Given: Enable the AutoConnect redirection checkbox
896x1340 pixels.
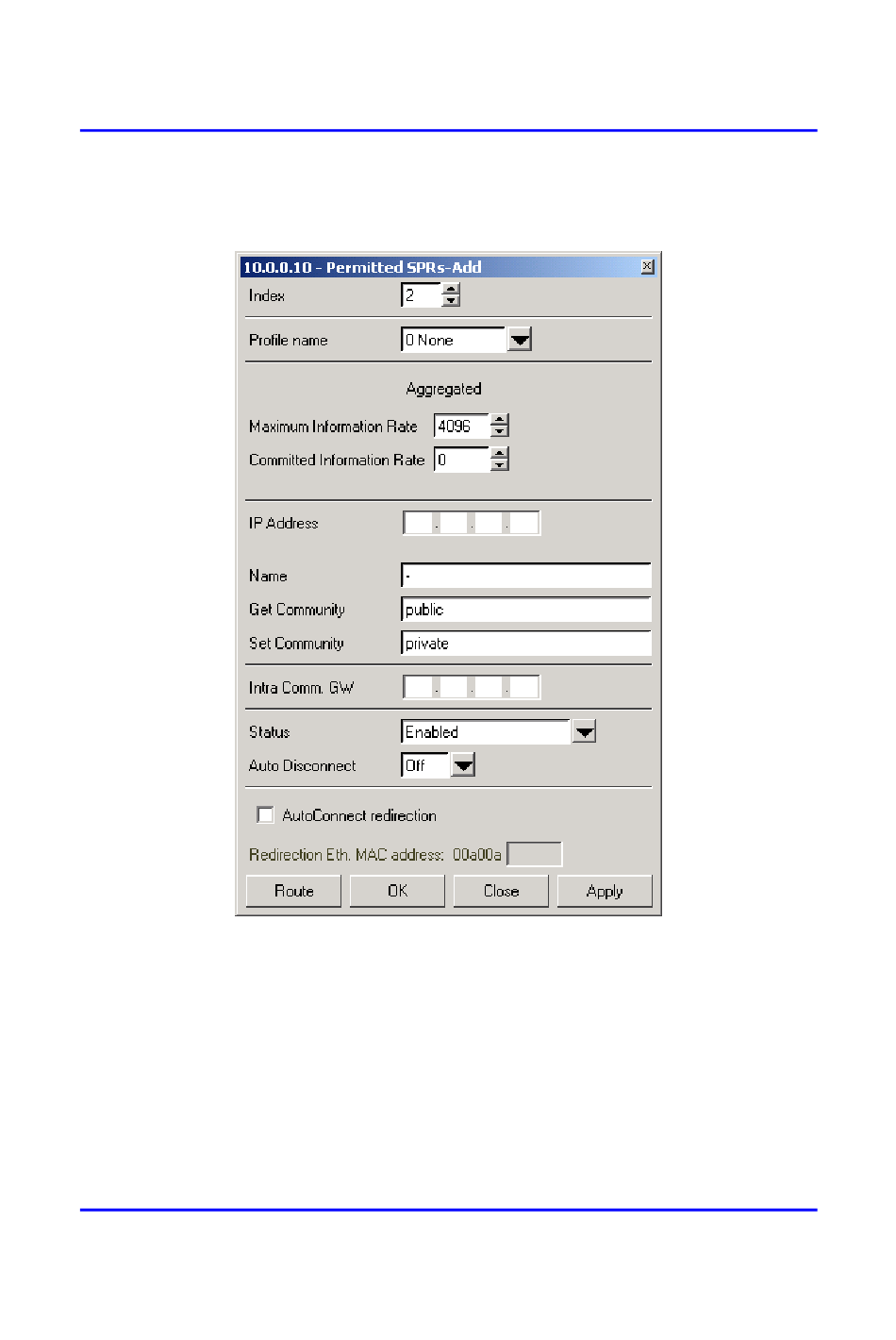Looking at the screenshot, I should click(266, 814).
